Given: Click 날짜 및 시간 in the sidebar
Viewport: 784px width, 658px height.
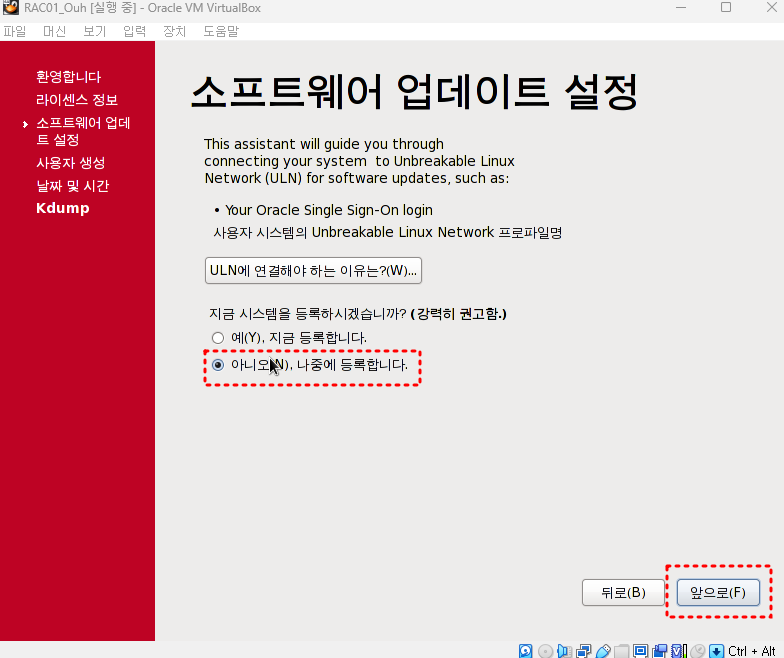Looking at the screenshot, I should pyautogui.click(x=72, y=186).
